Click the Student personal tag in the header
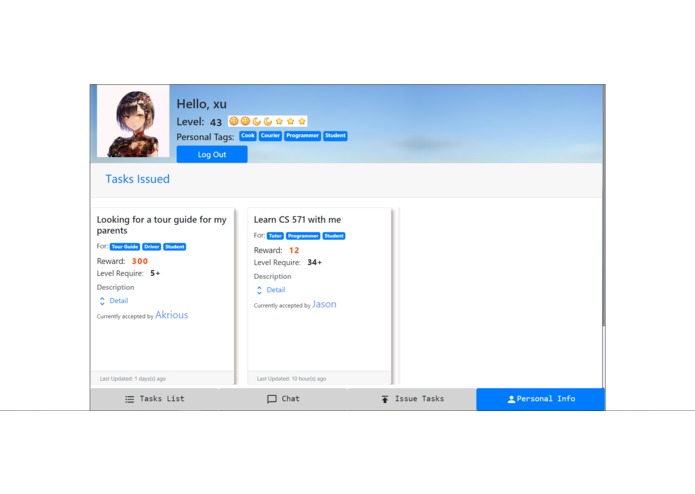The width and height of the screenshot is (695, 494). coord(335,136)
